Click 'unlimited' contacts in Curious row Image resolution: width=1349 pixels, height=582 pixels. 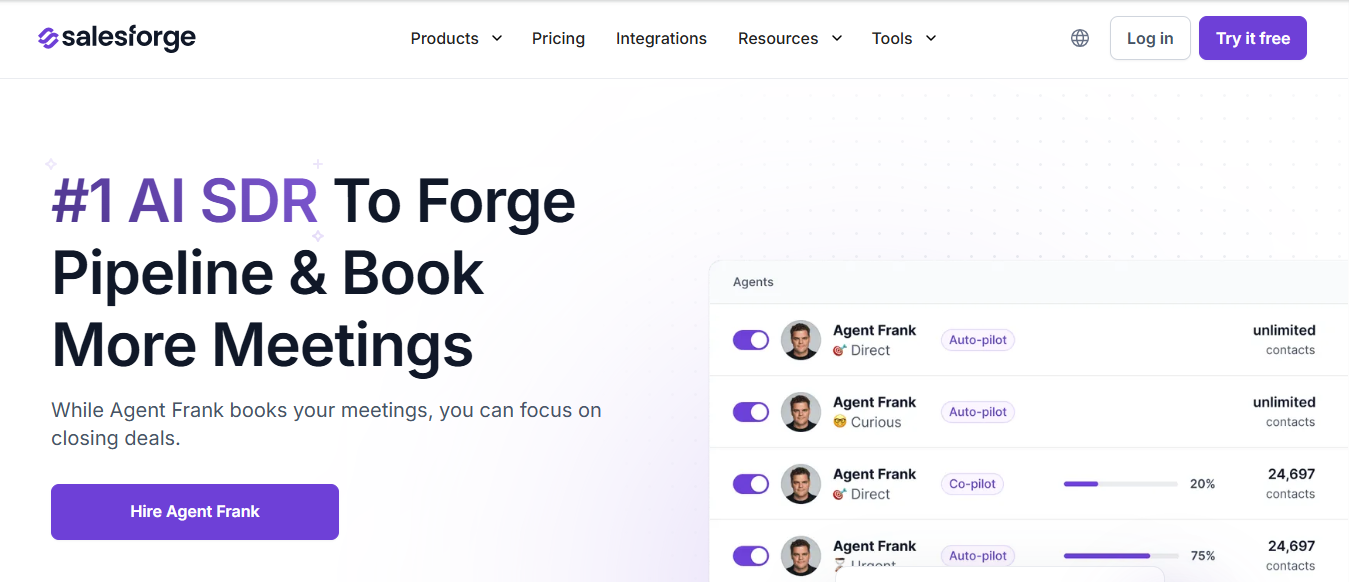click(x=1284, y=402)
